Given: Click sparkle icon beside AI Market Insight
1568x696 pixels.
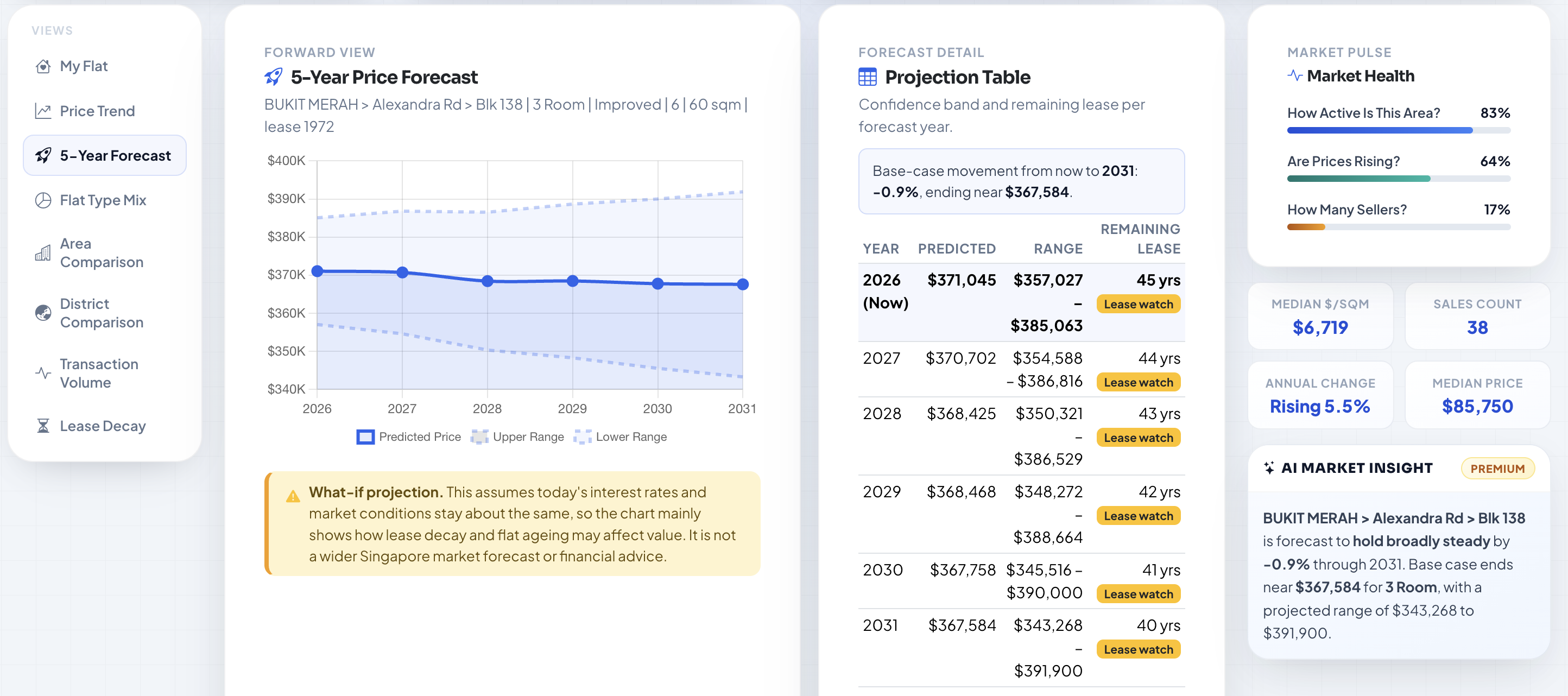Looking at the screenshot, I should click(x=1269, y=468).
